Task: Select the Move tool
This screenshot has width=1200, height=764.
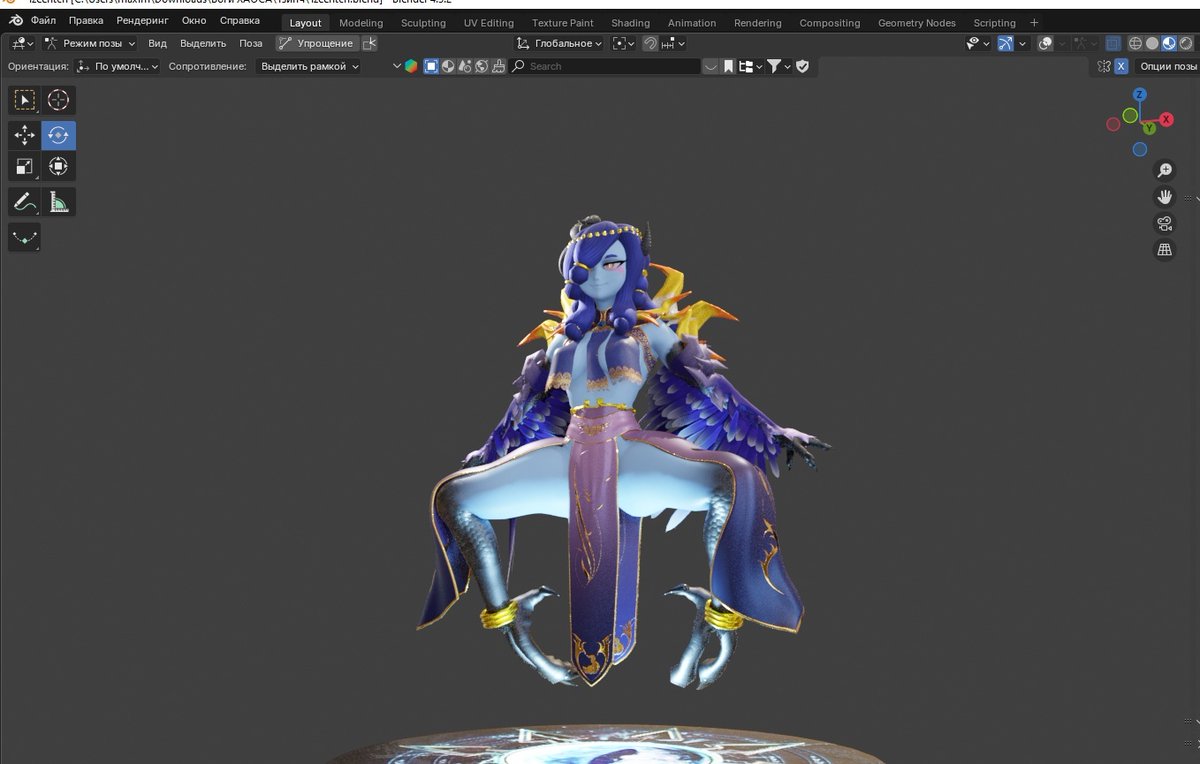Action: tap(25, 135)
